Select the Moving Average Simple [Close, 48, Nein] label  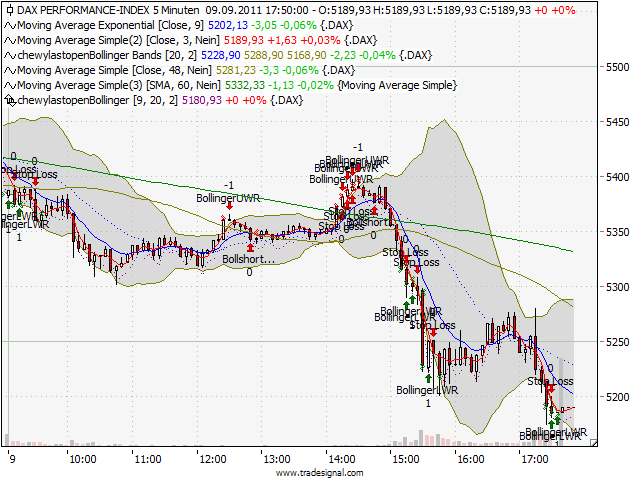[115, 70]
